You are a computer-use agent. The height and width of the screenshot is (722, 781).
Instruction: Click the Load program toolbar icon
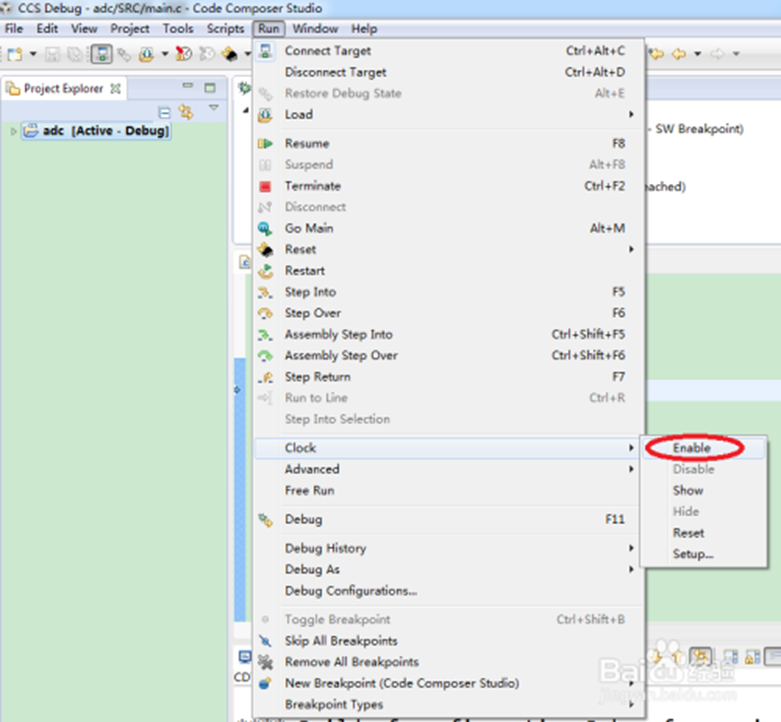pyautogui.click(x=146, y=54)
